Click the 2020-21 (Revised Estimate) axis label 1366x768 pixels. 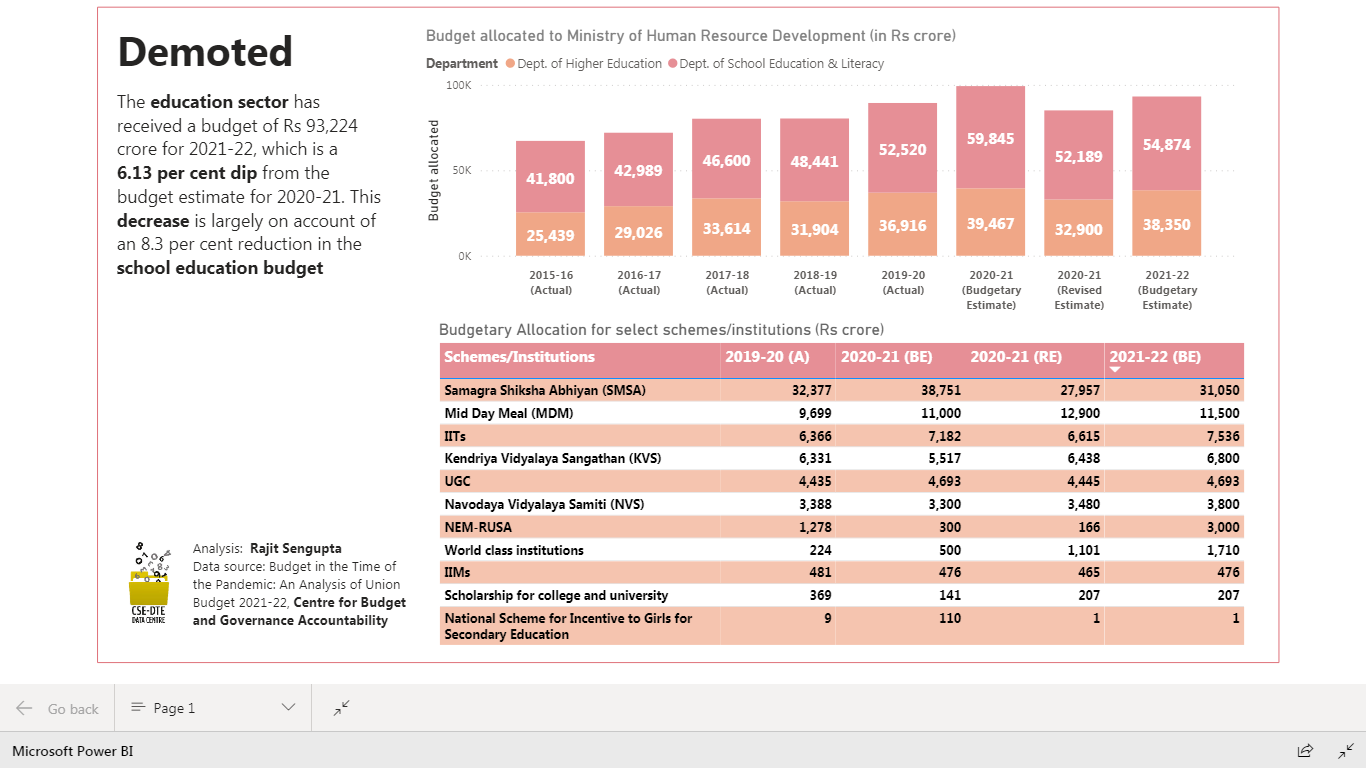click(x=1079, y=290)
